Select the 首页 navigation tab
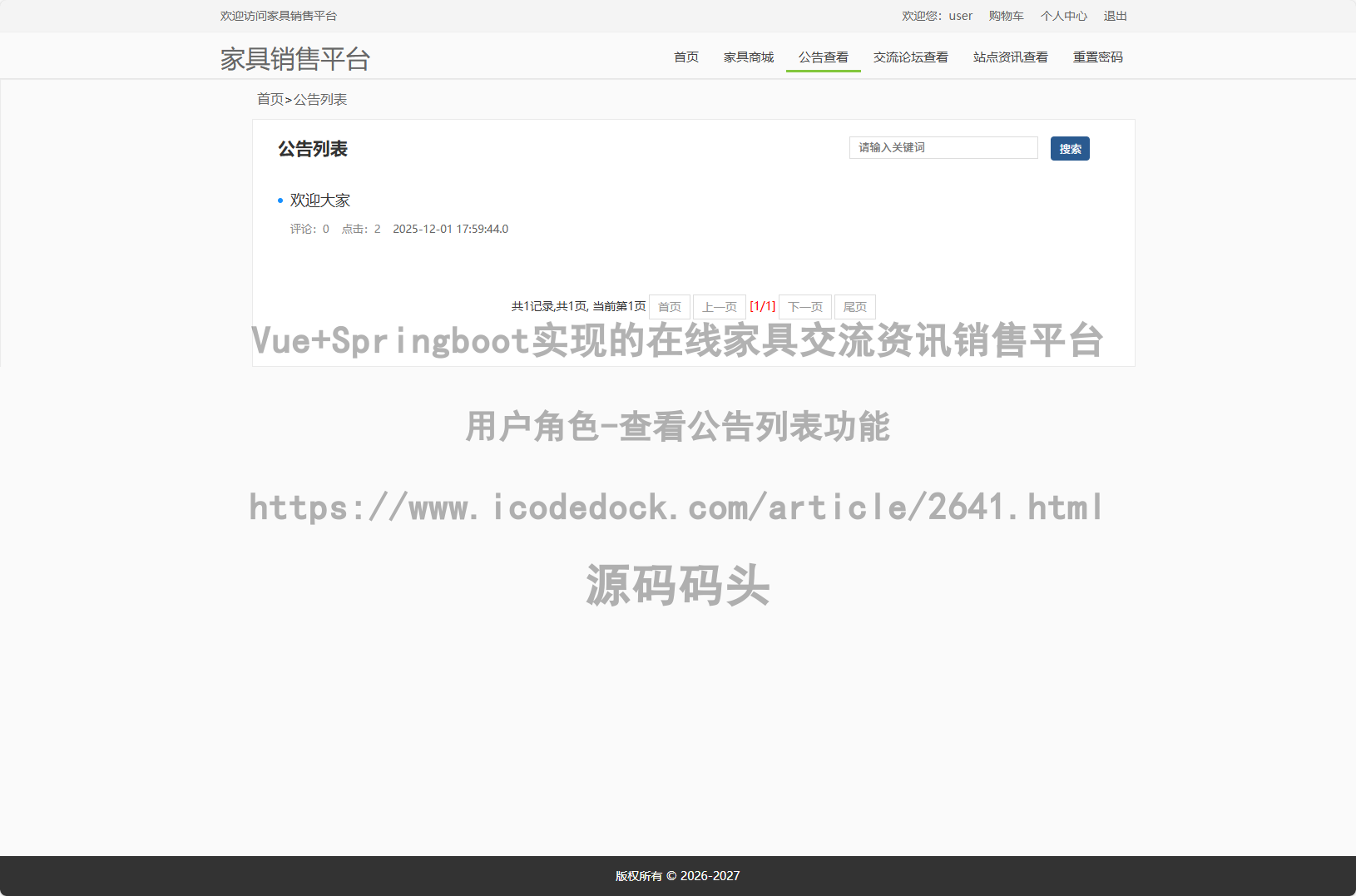Viewport: 1356px width, 896px height. [685, 57]
